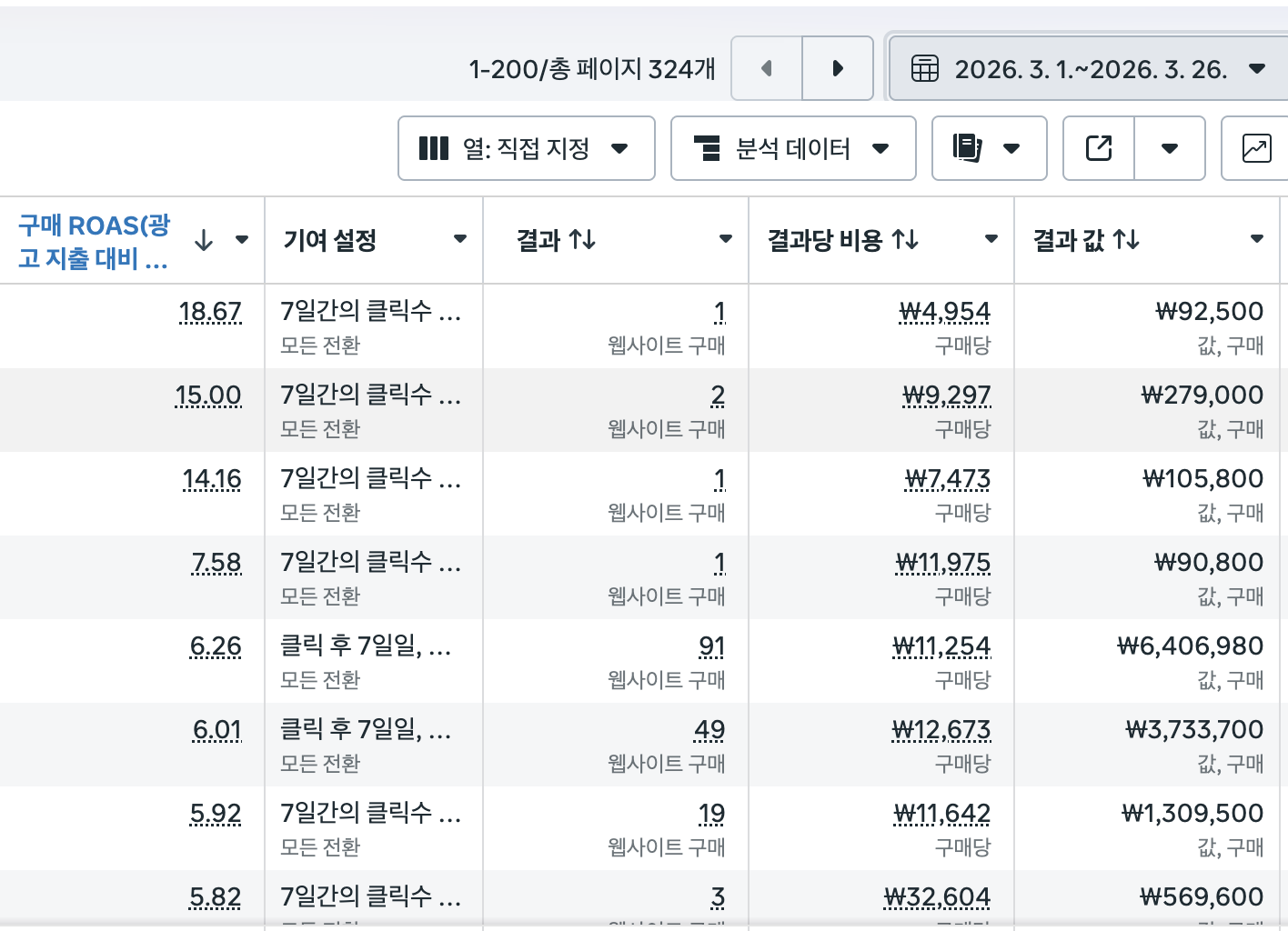The height and width of the screenshot is (931, 1288).
Task: Sort by 결과 column arrows
Action: (582, 240)
